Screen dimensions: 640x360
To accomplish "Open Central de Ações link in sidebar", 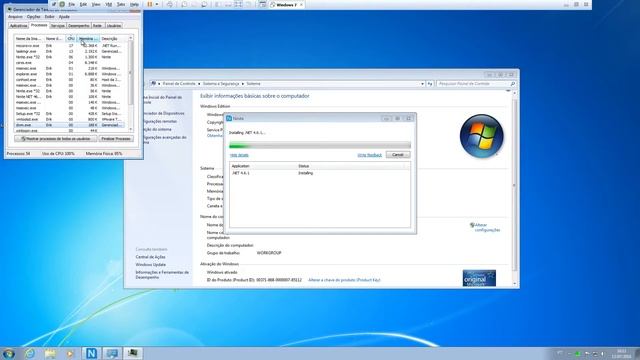I will [151, 257].
